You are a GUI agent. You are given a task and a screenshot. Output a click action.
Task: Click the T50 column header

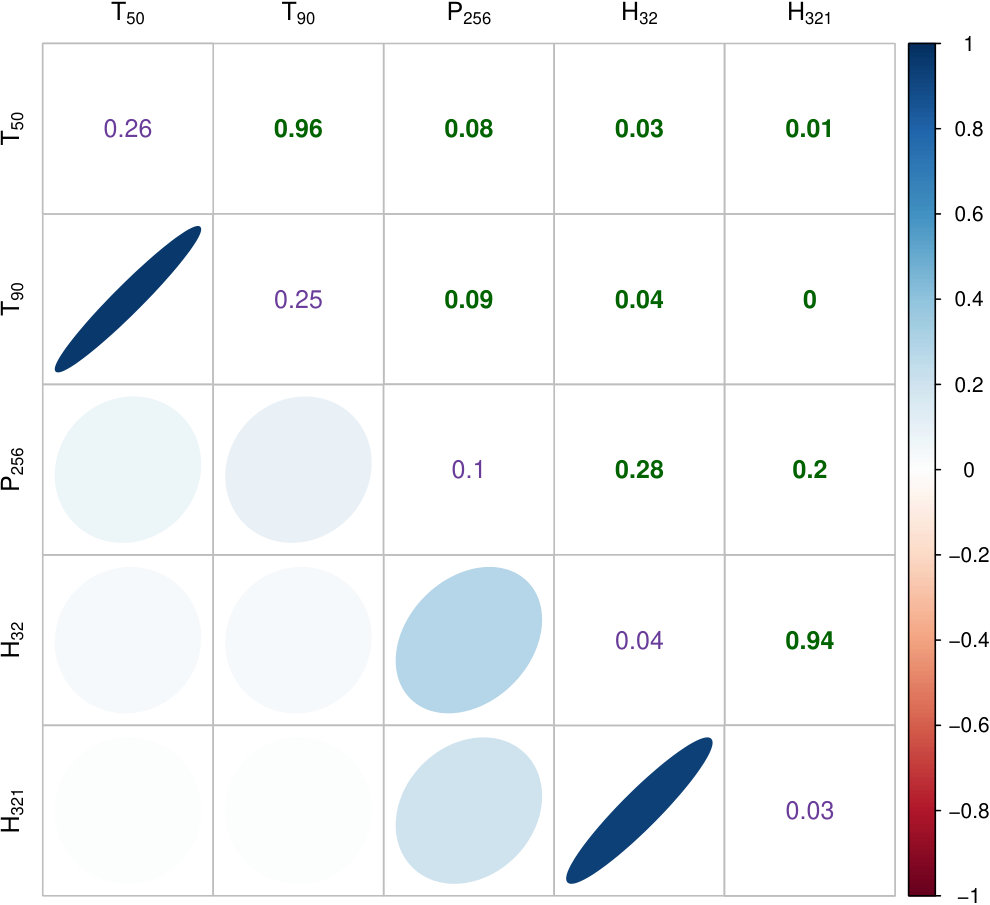[x=128, y=13]
